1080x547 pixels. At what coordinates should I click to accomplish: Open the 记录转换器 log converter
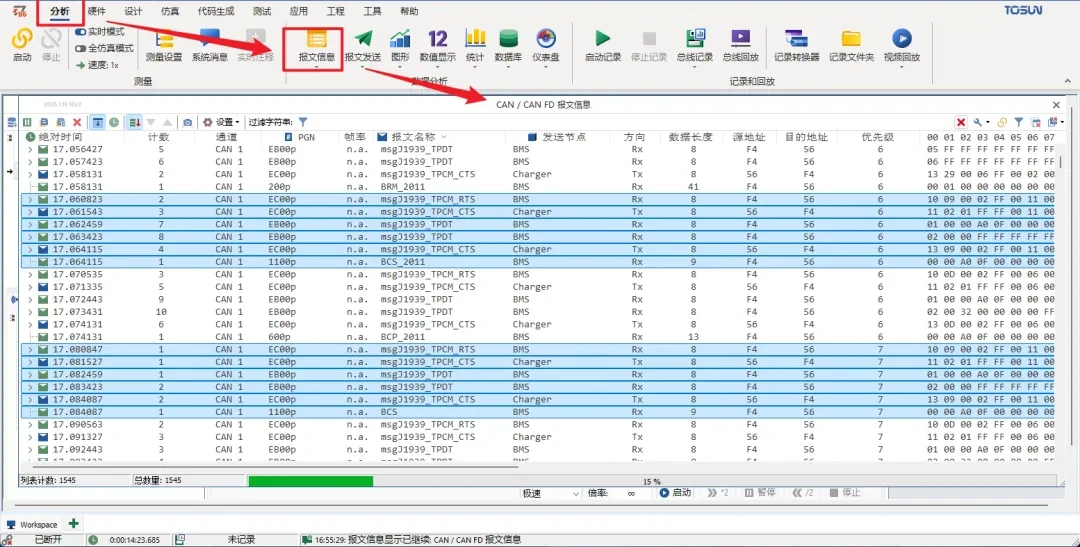coord(796,46)
